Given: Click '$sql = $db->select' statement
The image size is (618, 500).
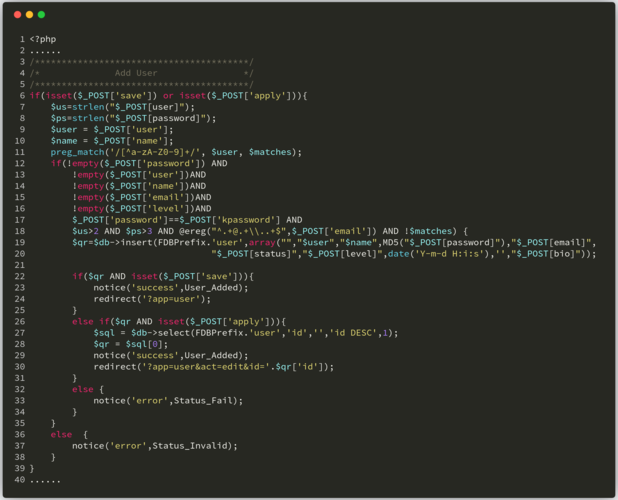Looking at the screenshot, I should click(x=246, y=333).
